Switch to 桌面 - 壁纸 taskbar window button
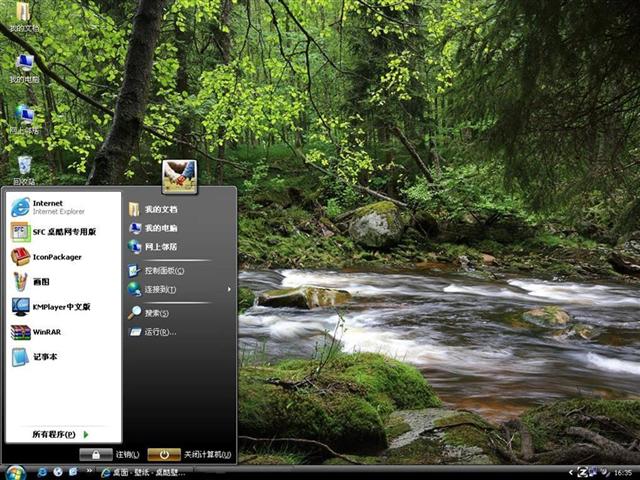The width and height of the screenshot is (640, 480). tap(143, 473)
